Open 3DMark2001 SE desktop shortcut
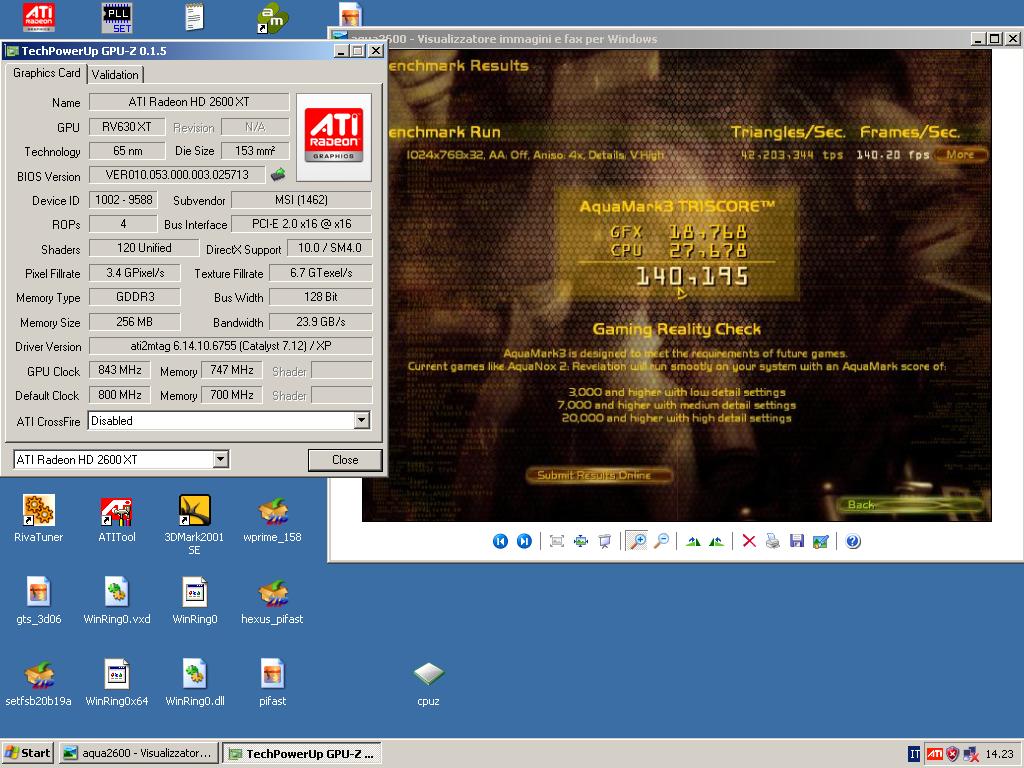 point(194,525)
